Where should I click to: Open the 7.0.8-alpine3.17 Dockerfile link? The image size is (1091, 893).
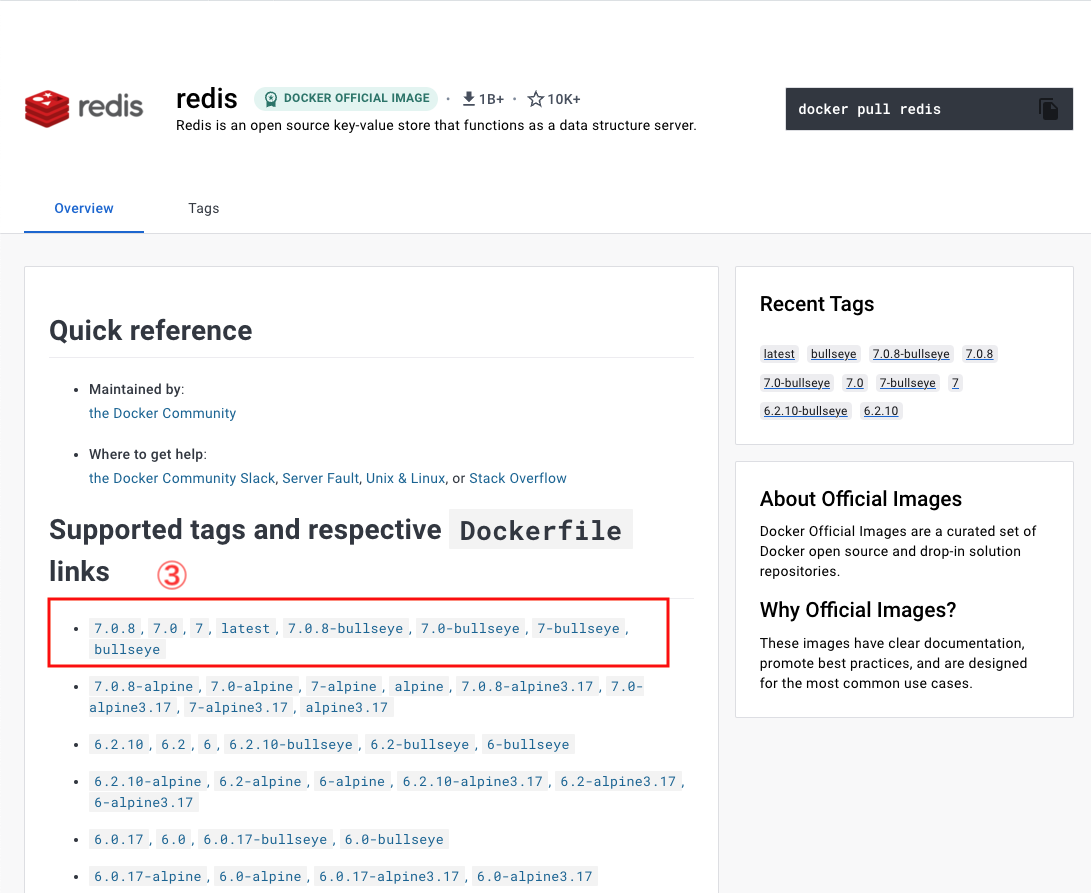(527, 686)
